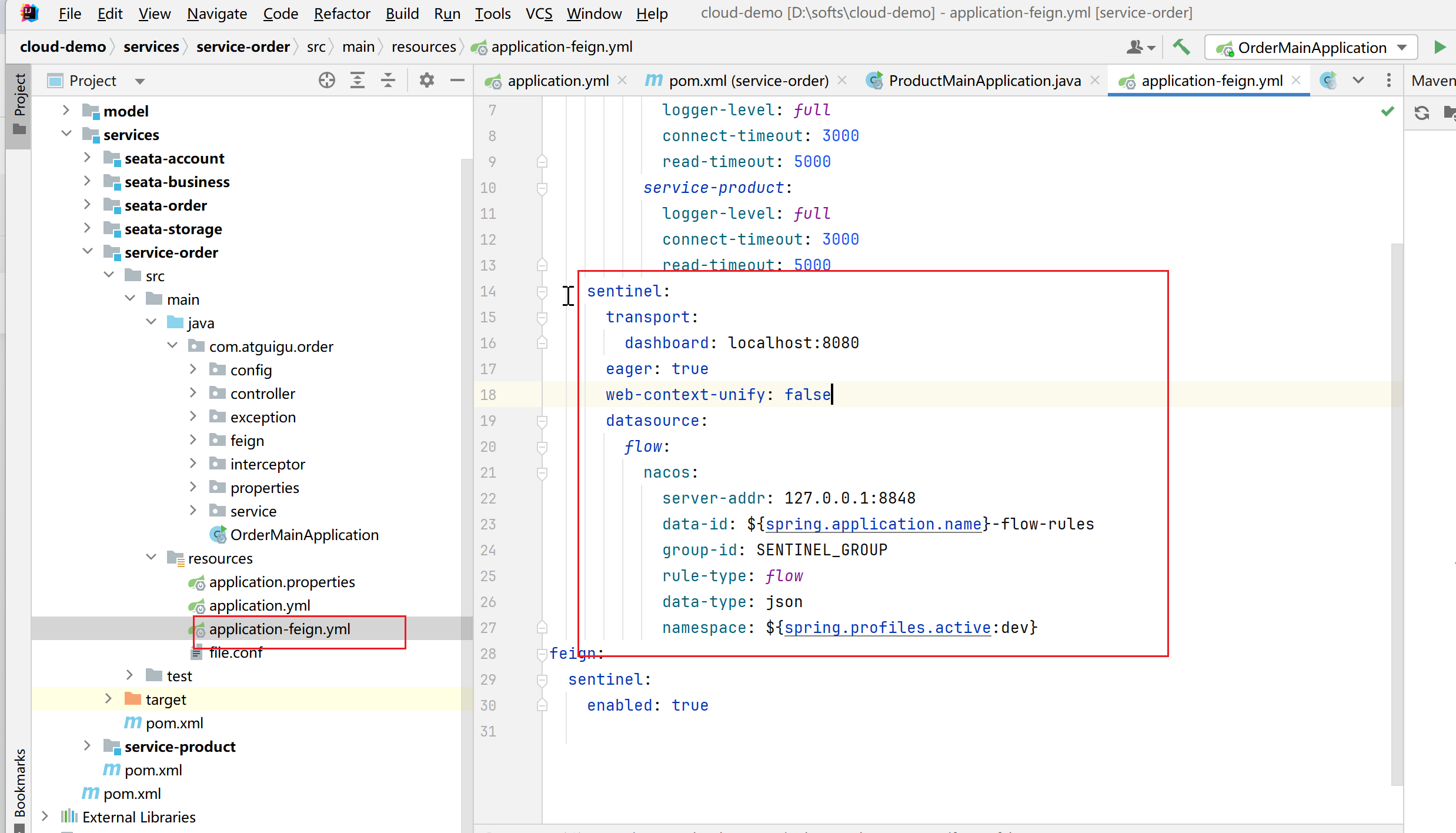
Task: Click the Build project hammer icon
Action: coord(1181,47)
